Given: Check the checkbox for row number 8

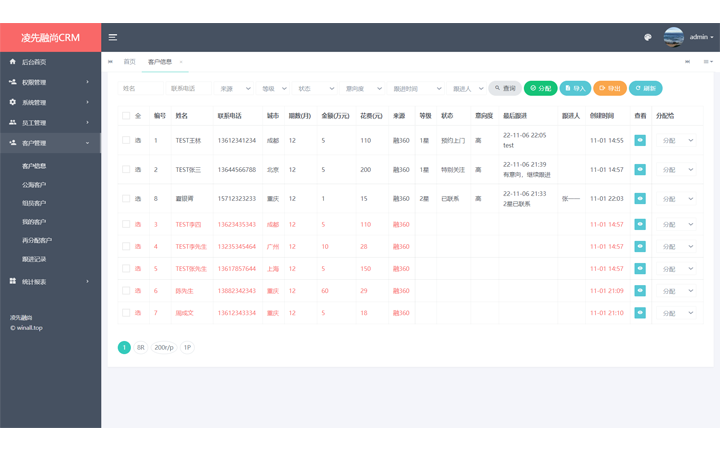Looking at the screenshot, I should point(126,198).
